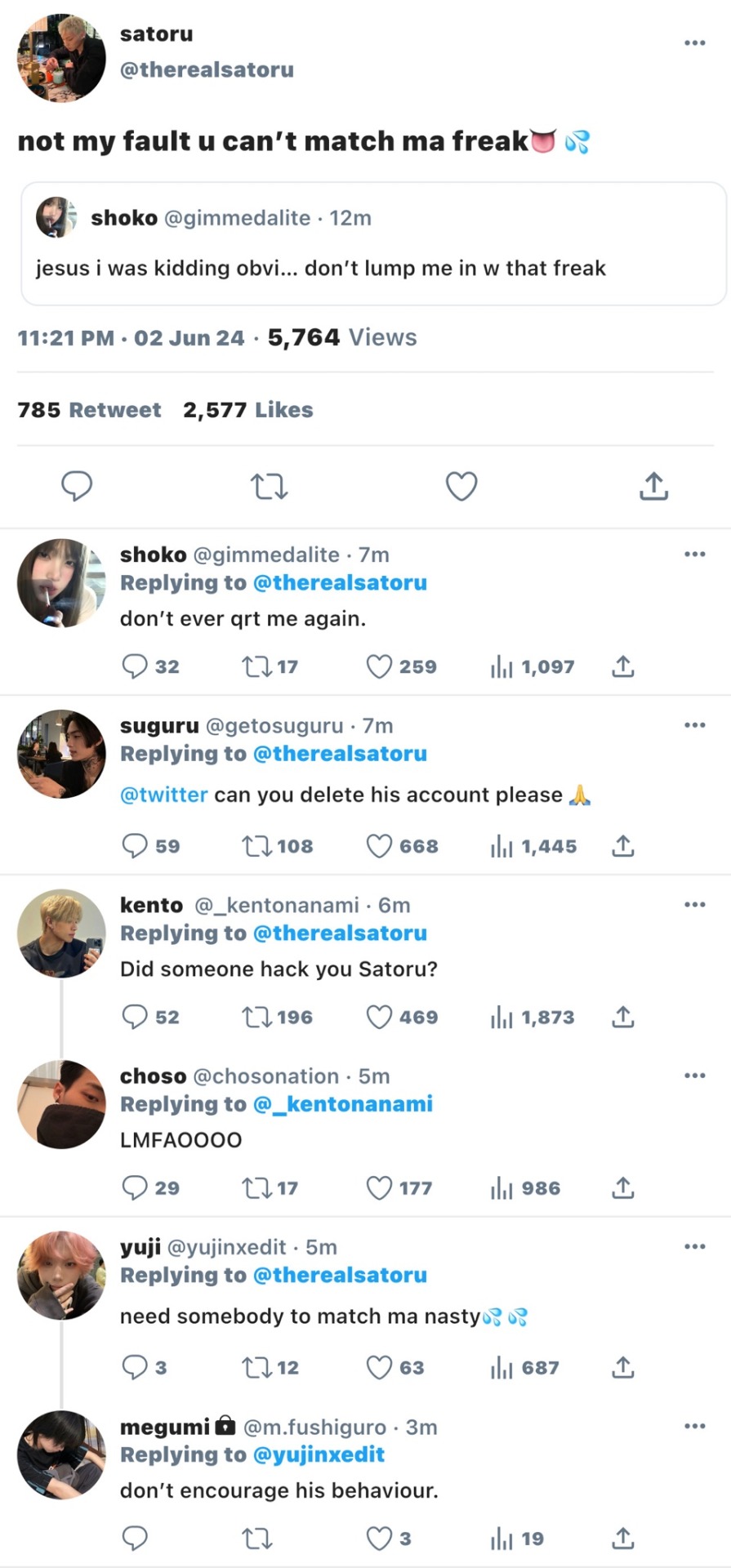Open more options on satoru's tweet

(694, 42)
